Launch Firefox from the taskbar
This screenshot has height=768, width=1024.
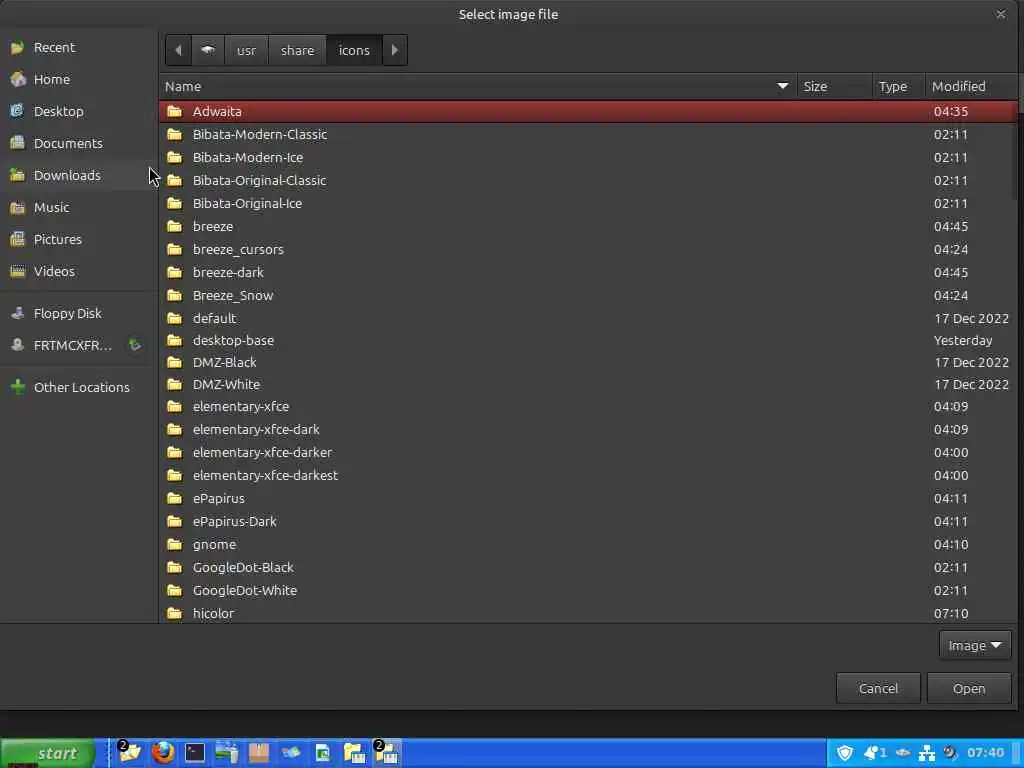(163, 753)
